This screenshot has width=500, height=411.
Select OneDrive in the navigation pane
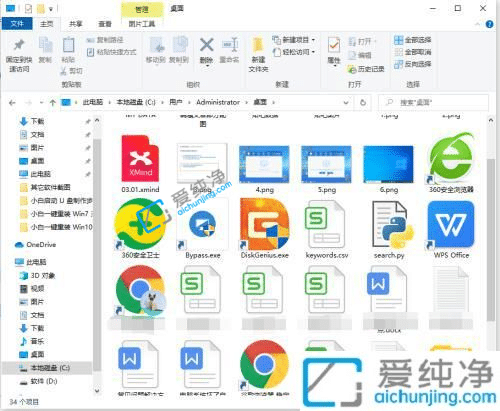[41, 245]
